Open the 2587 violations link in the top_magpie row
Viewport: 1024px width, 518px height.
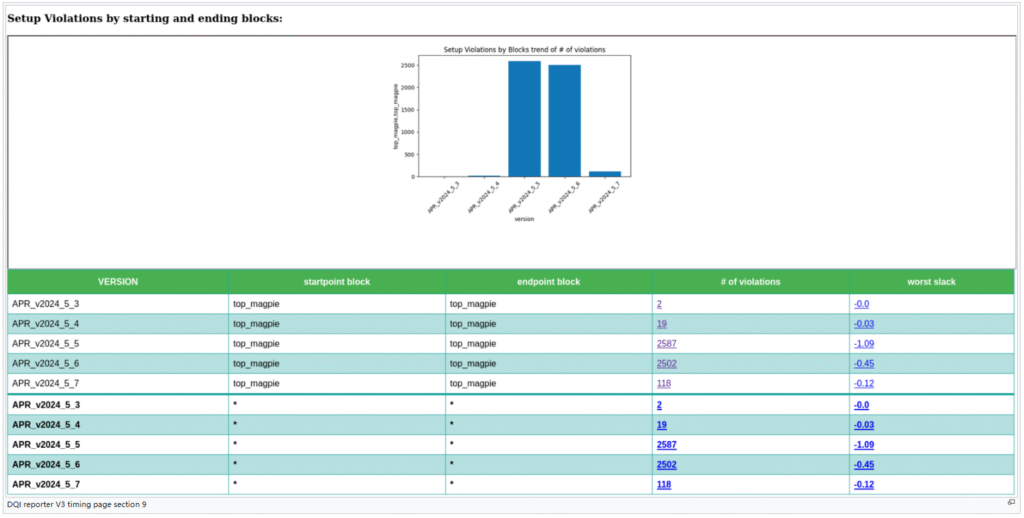coord(666,343)
